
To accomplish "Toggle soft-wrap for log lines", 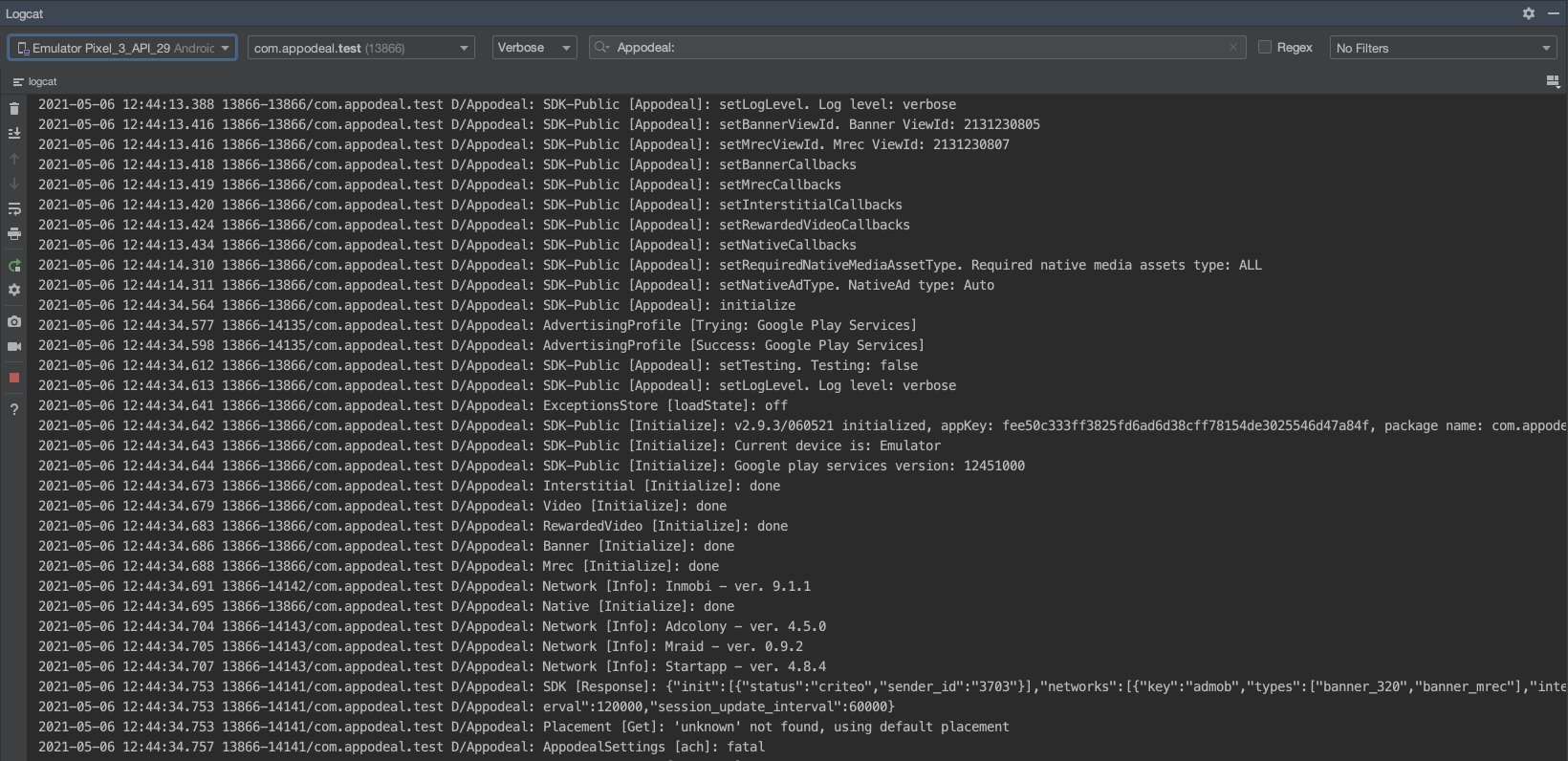I will click(x=14, y=208).
